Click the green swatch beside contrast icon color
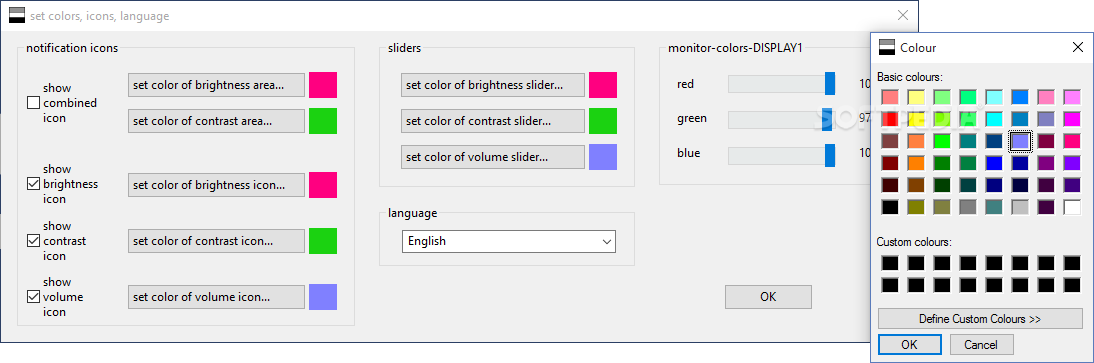 click(x=323, y=241)
